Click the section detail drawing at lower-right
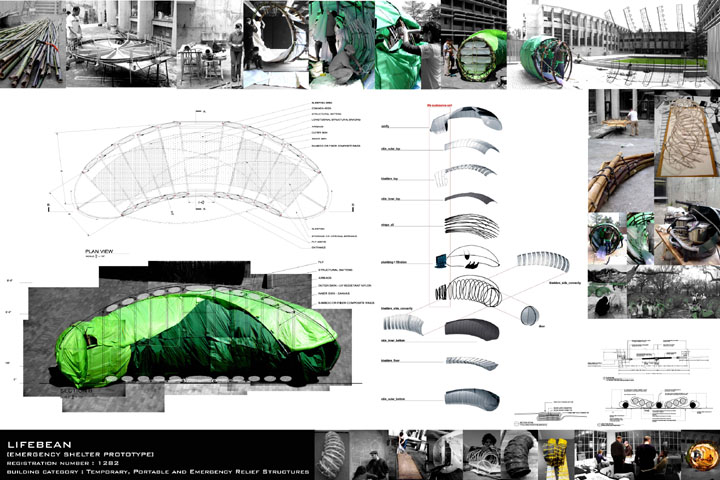 click(650, 380)
